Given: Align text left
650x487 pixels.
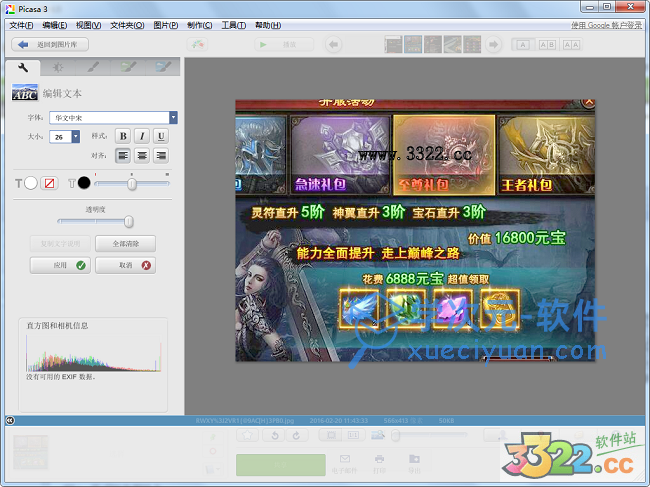Looking at the screenshot, I should pyautogui.click(x=123, y=156).
